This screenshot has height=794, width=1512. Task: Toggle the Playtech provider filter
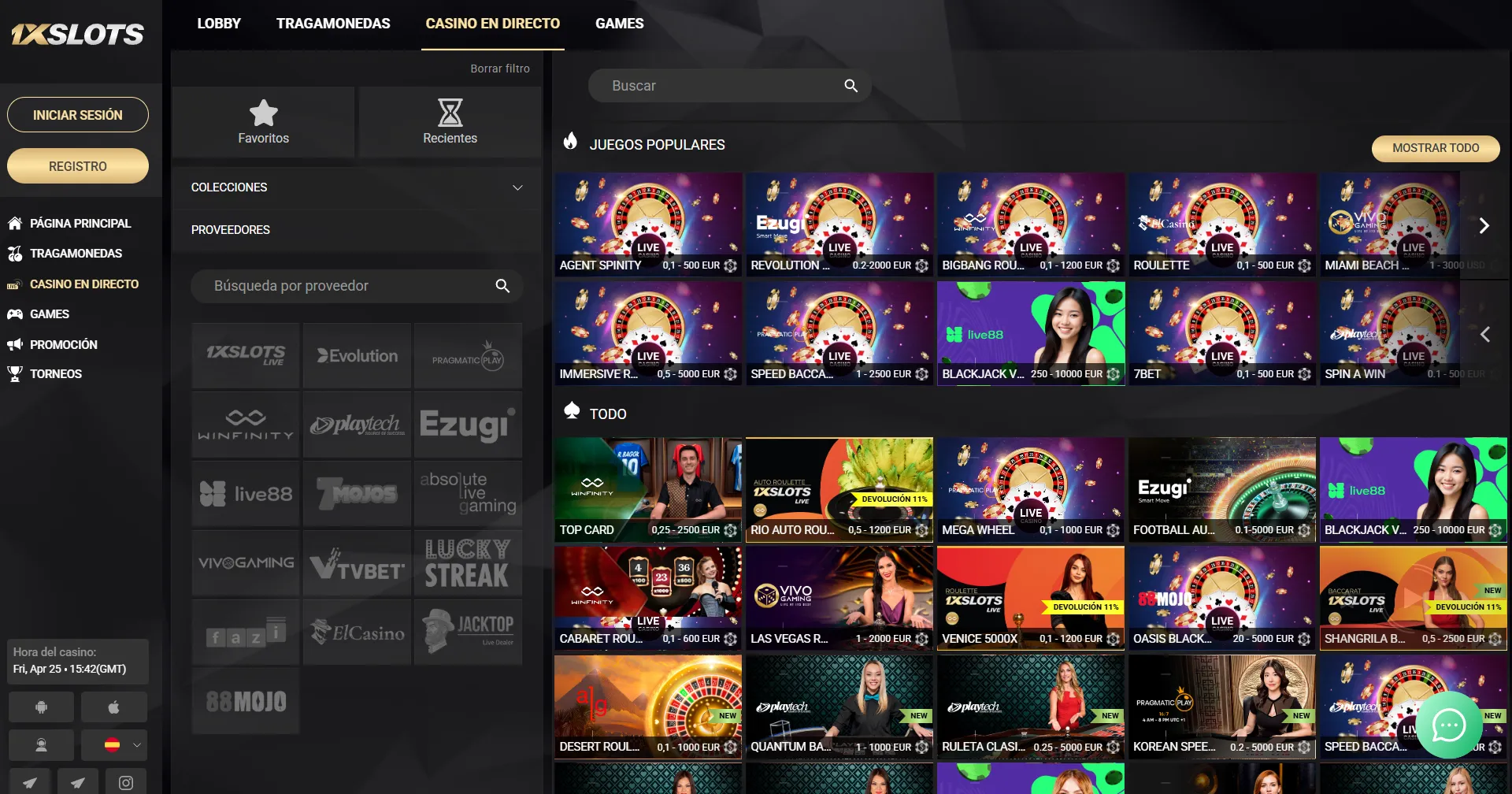[357, 425]
